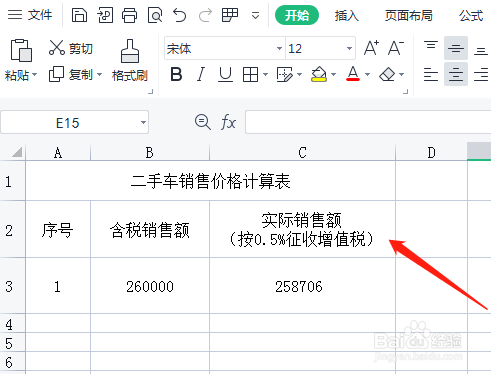The height and width of the screenshot is (374, 491).
Task: Increase font size with A+ icon
Action: click(x=371, y=48)
